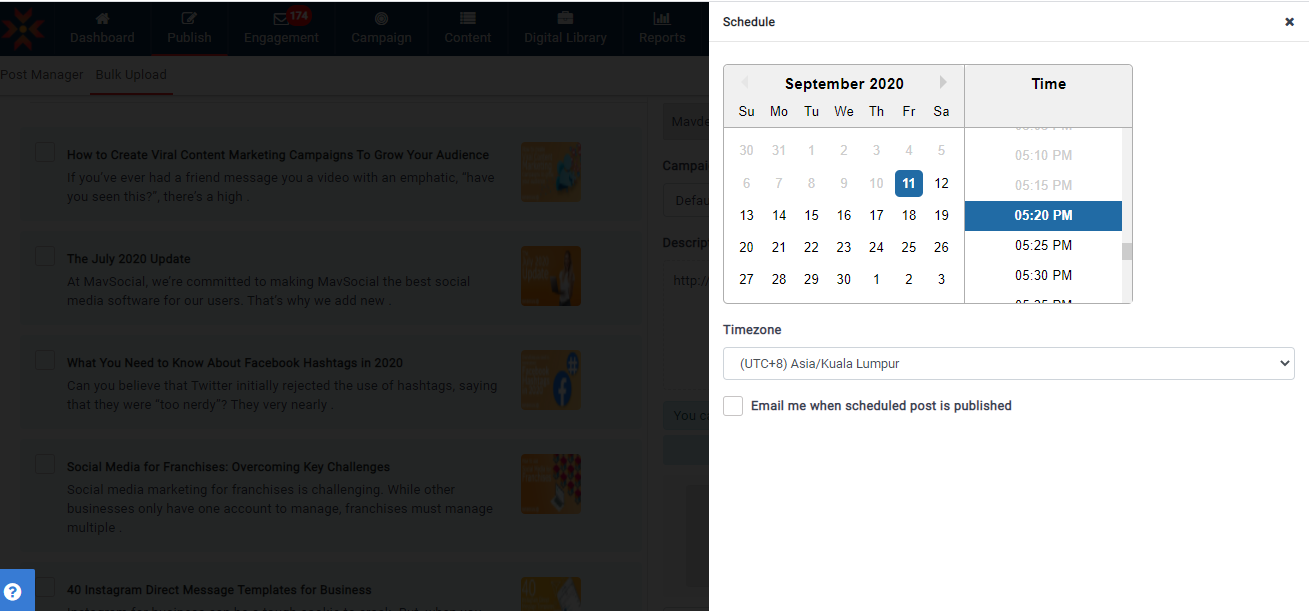Screen dimensions: 1309x611
Task: Go to next month in calendar
Action: 943,83
